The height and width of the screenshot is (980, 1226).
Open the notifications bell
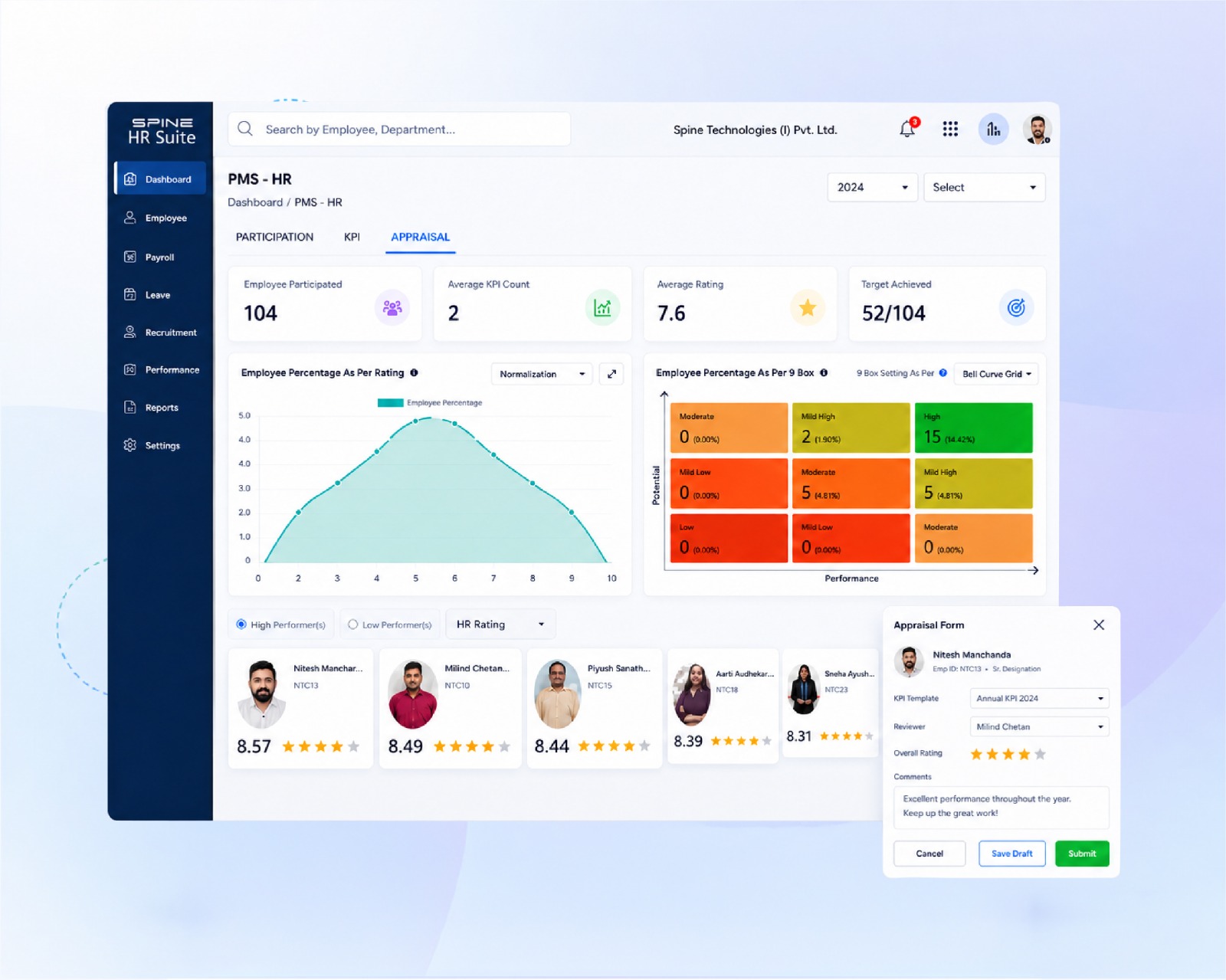click(x=907, y=129)
